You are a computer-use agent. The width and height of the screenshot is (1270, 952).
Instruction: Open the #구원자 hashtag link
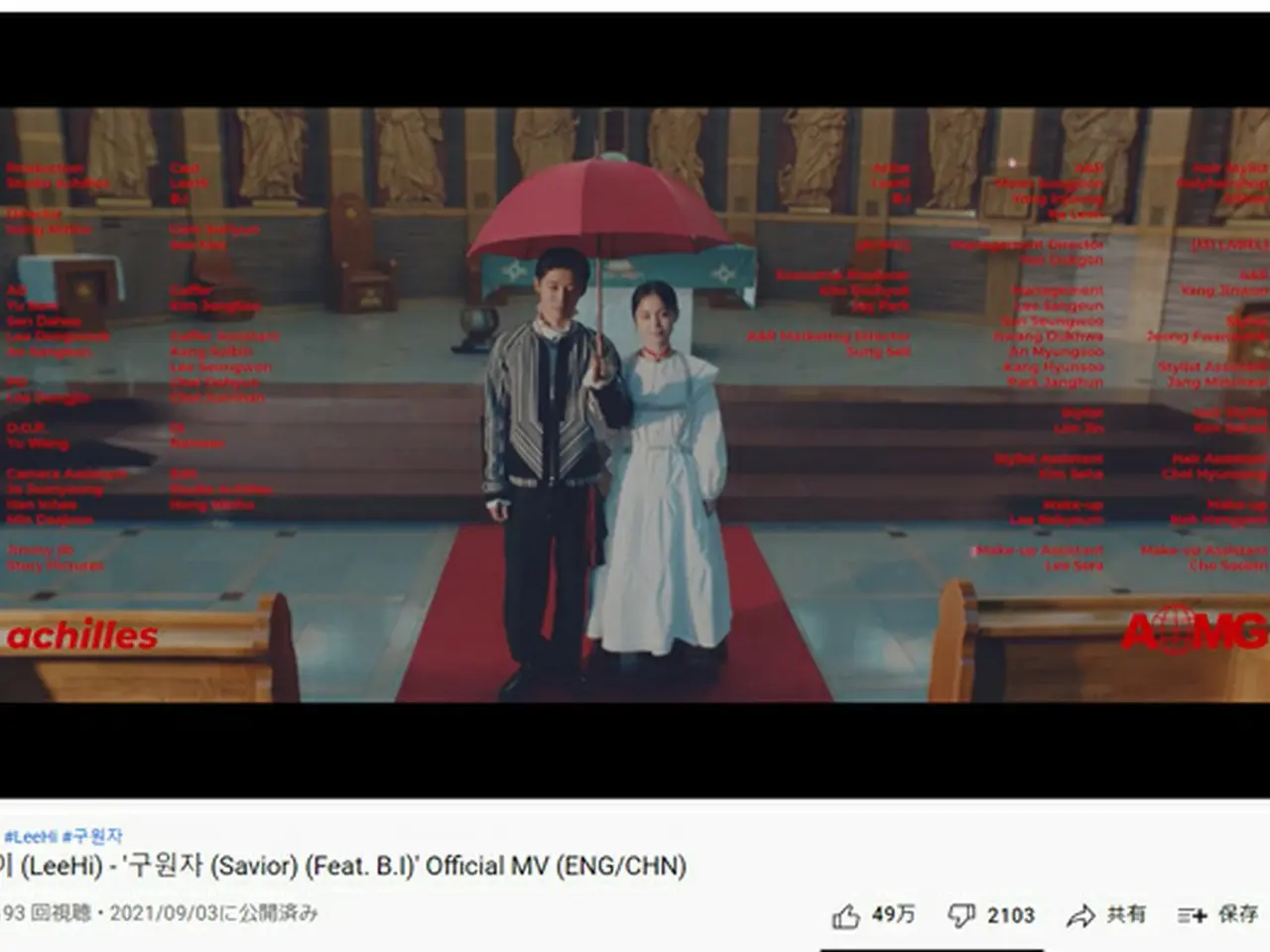pyautogui.click(x=92, y=836)
